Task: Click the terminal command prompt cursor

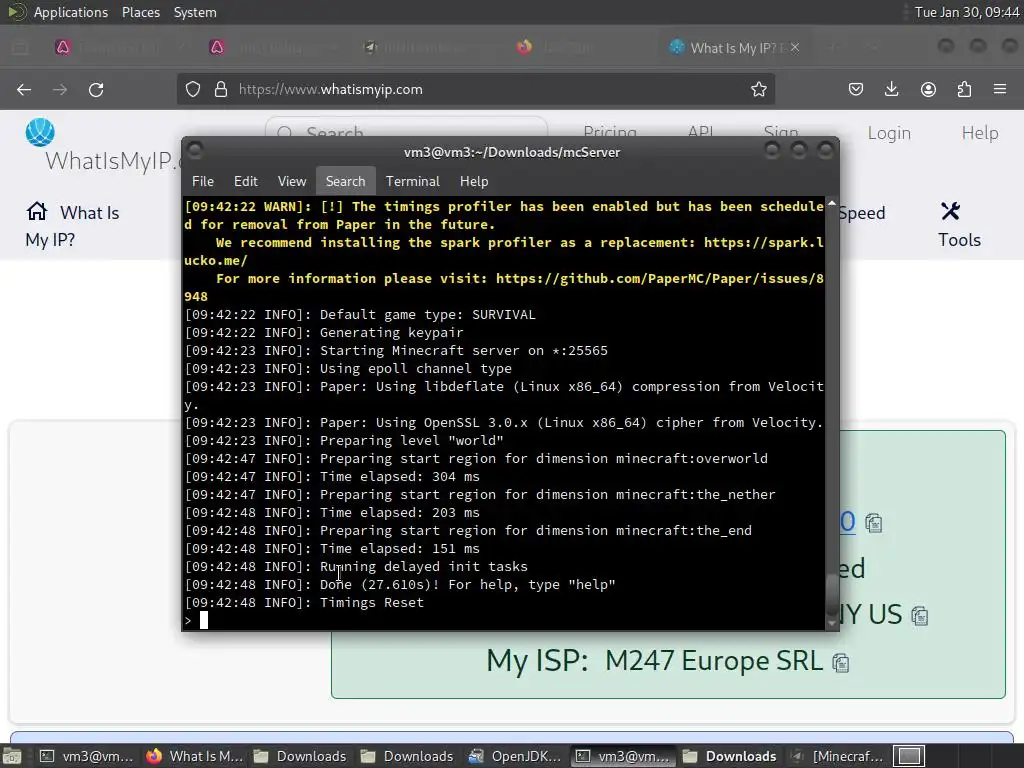Action: pos(204,620)
